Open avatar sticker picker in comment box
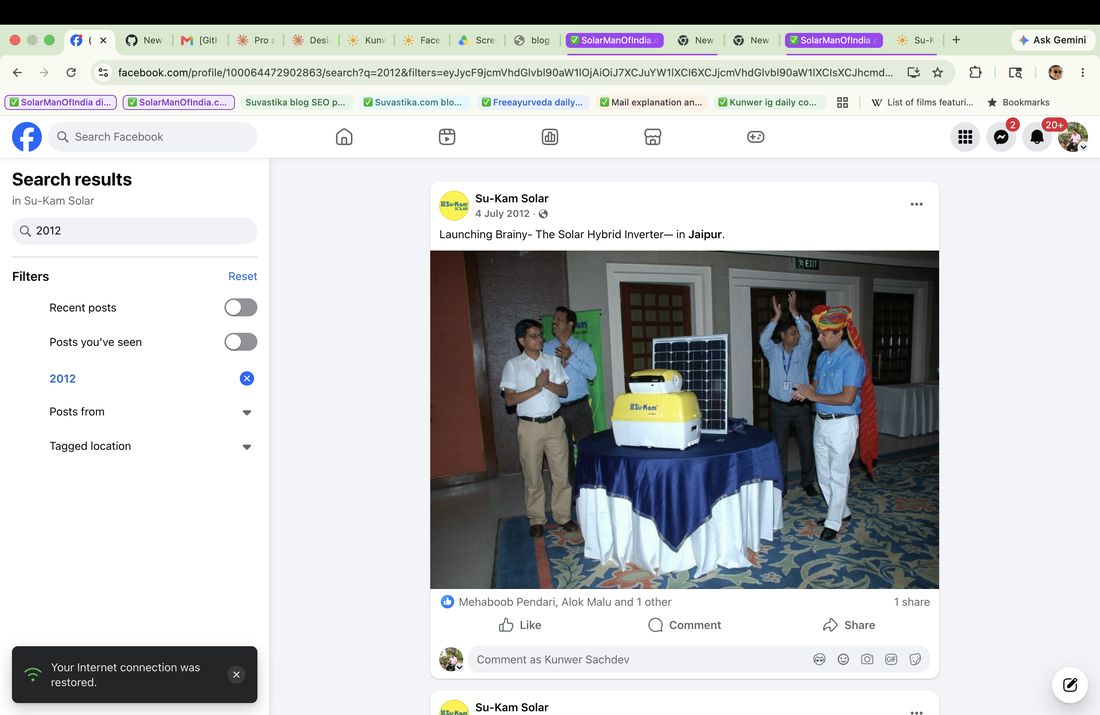 [819, 660]
